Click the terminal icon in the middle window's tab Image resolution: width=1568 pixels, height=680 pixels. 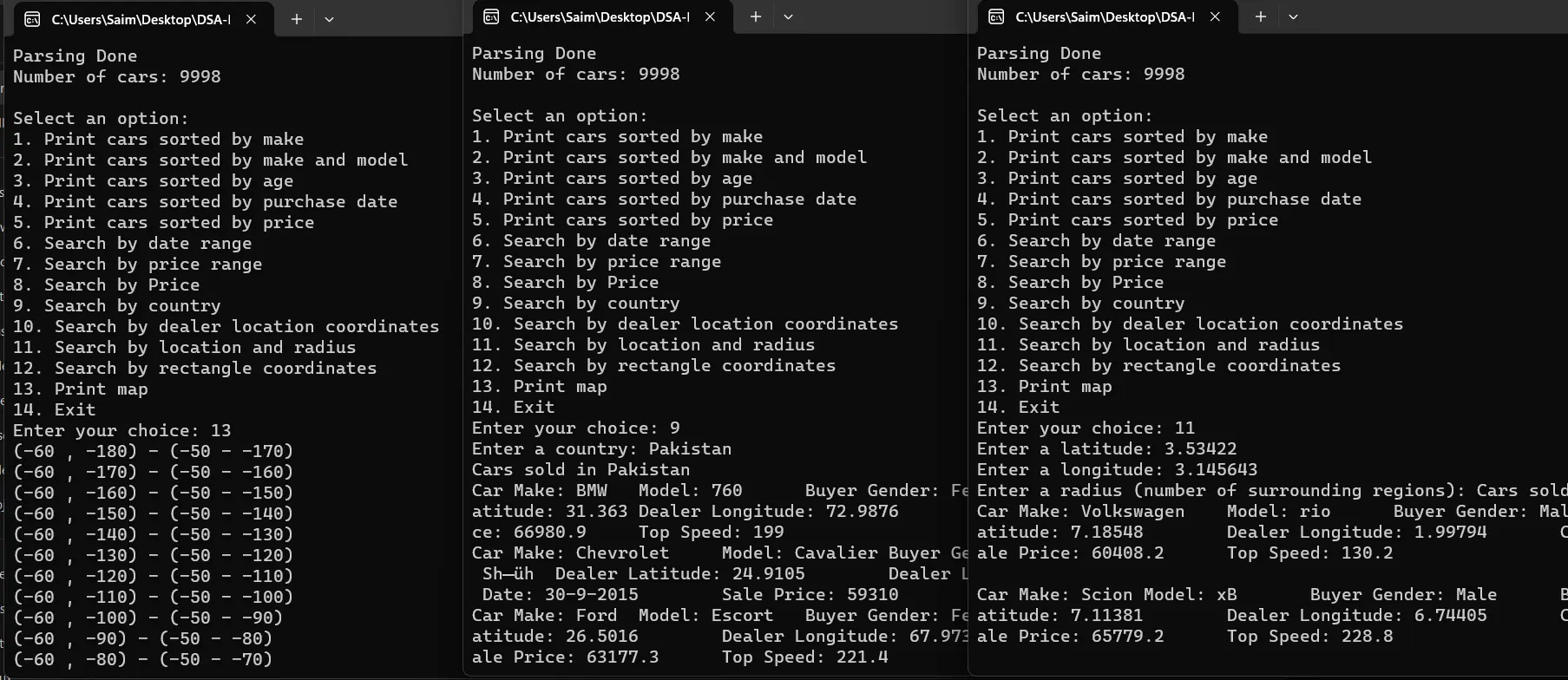(x=491, y=16)
